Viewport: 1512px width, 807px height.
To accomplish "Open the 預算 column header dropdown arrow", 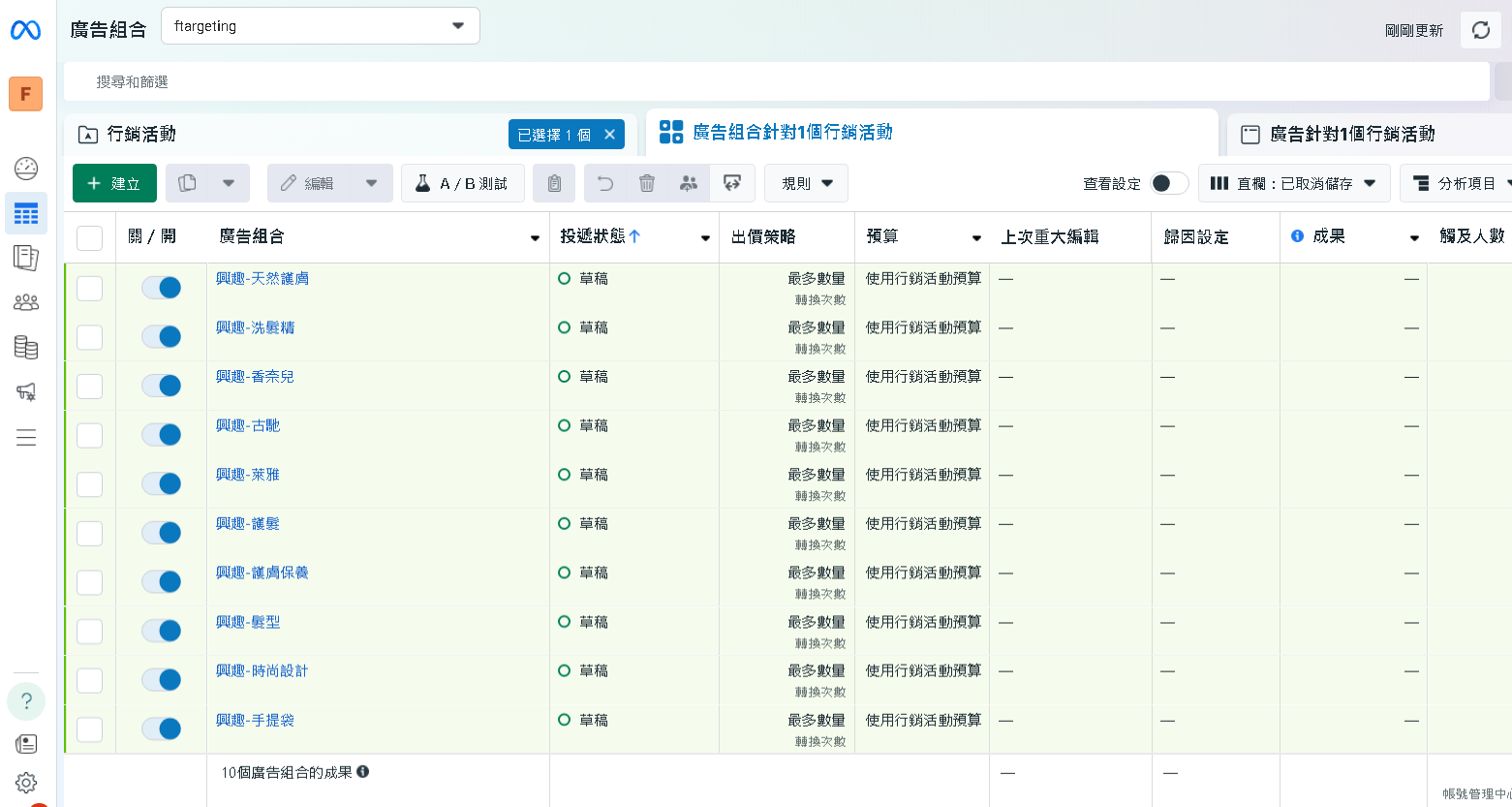I will [976, 238].
